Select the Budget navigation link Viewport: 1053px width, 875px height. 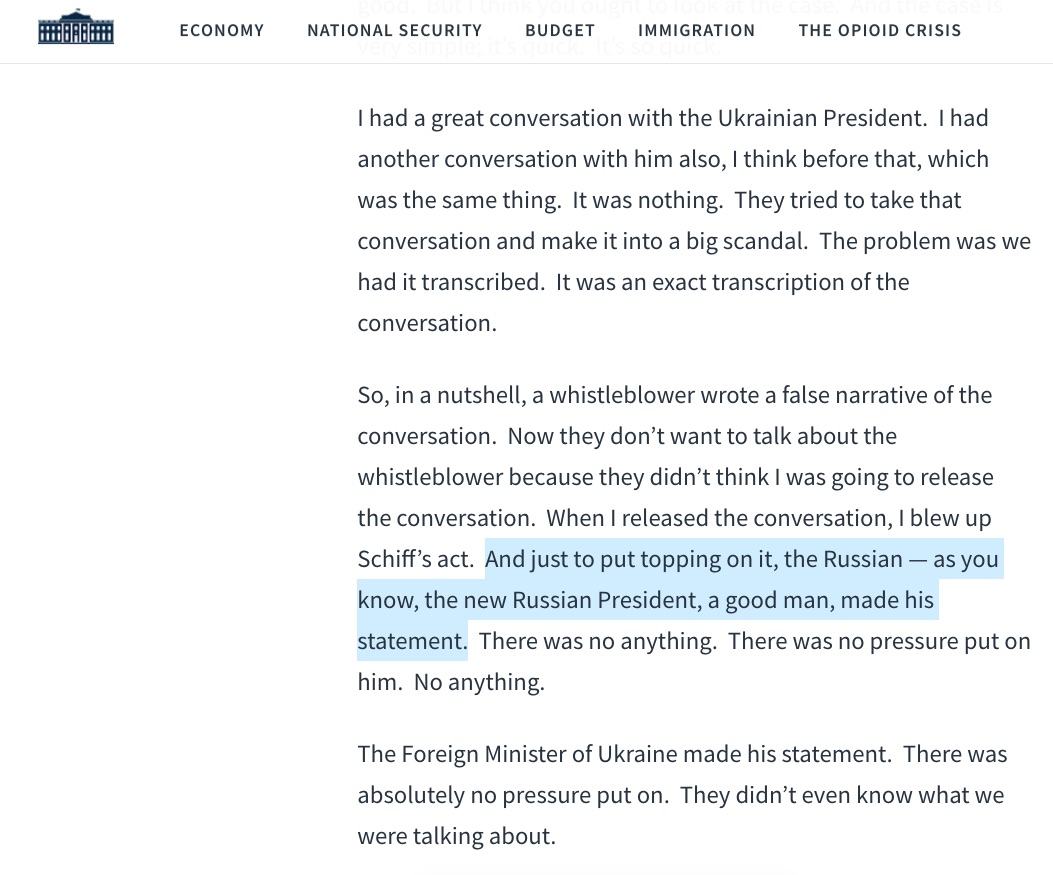(x=560, y=30)
